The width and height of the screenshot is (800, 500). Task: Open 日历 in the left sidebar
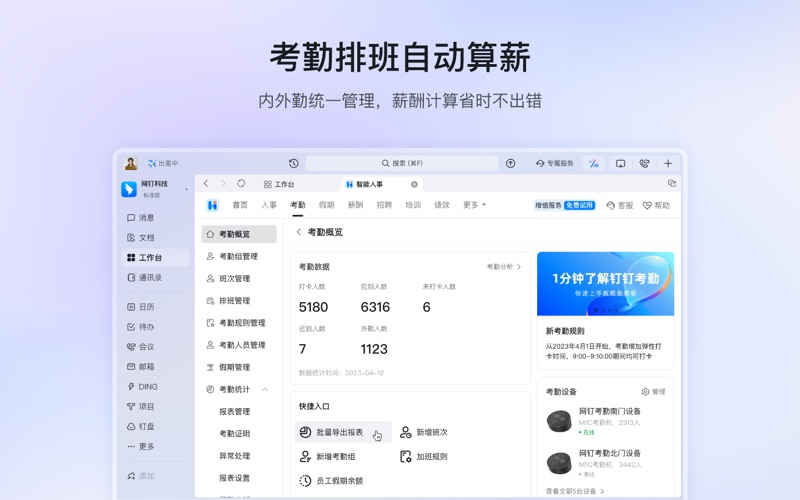[x=155, y=307]
